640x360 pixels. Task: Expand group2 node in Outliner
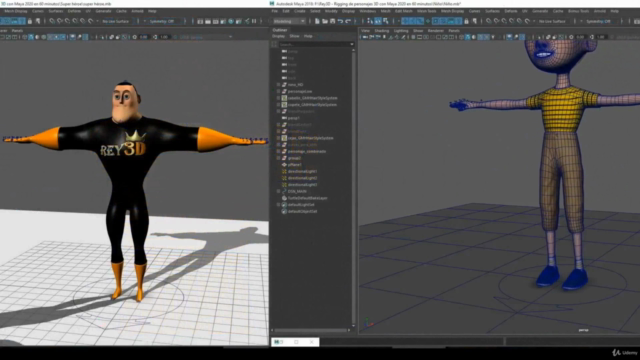click(278, 158)
